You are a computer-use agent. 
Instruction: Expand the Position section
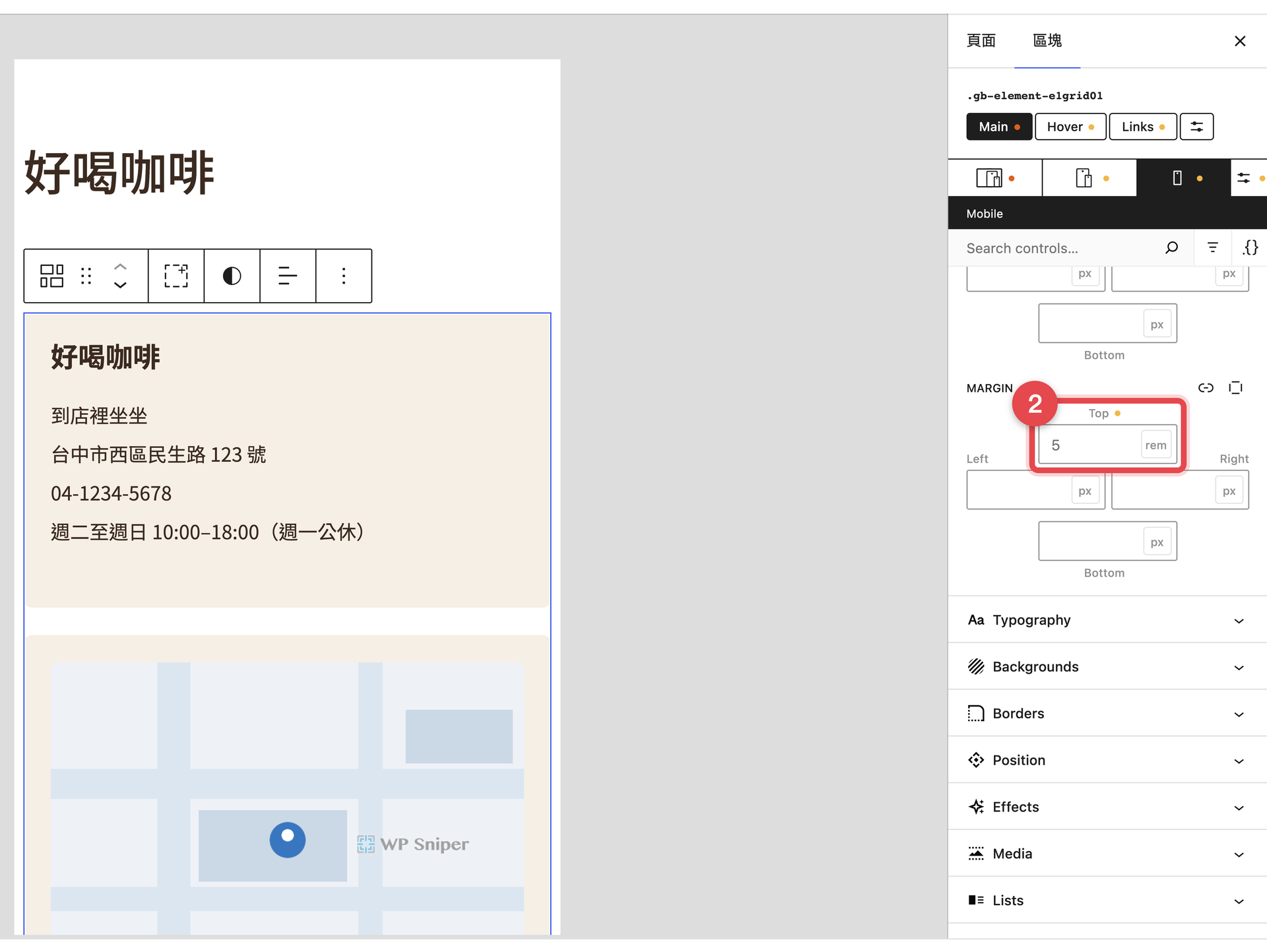[x=1107, y=760]
